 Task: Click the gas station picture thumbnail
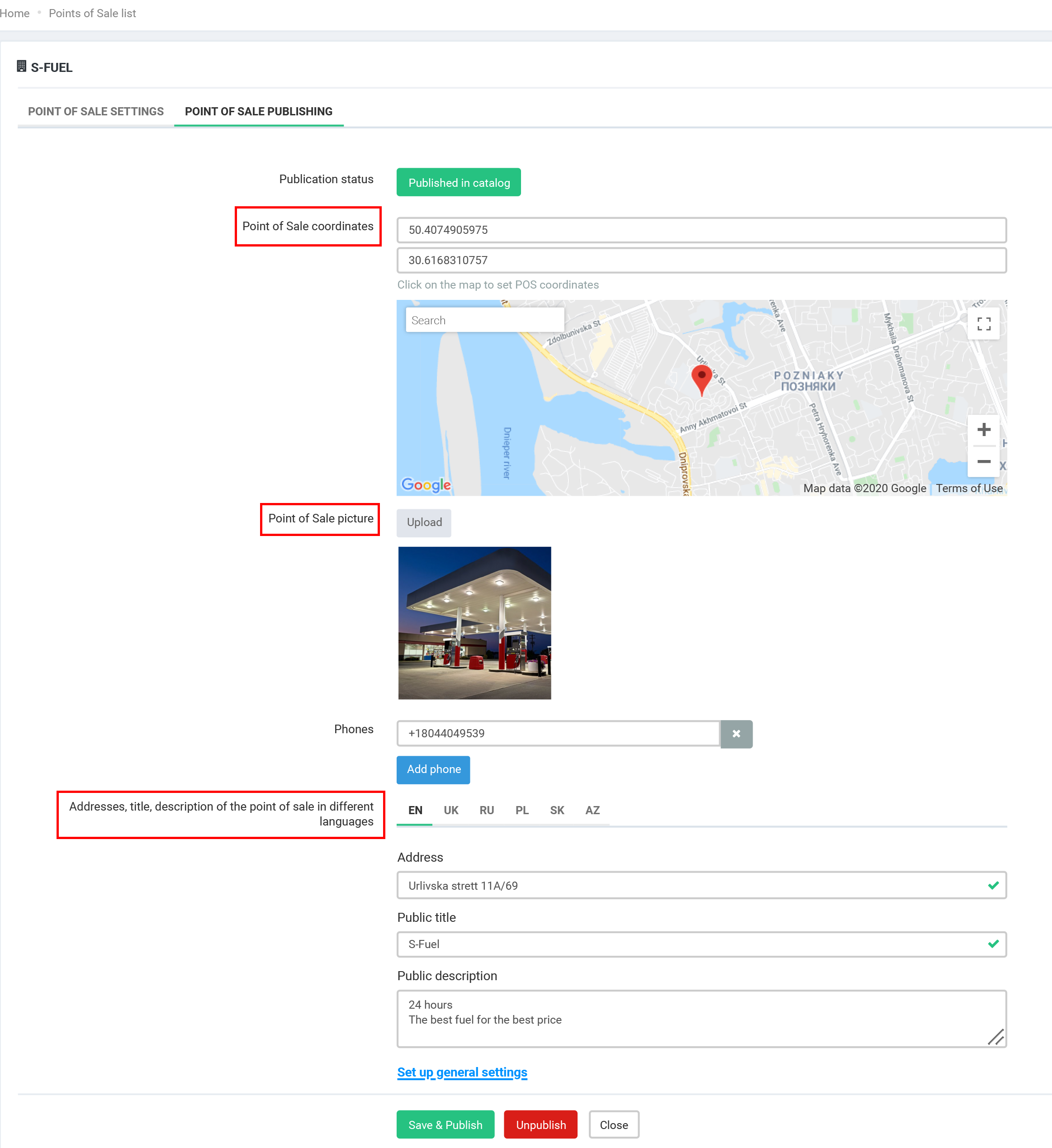click(x=474, y=622)
